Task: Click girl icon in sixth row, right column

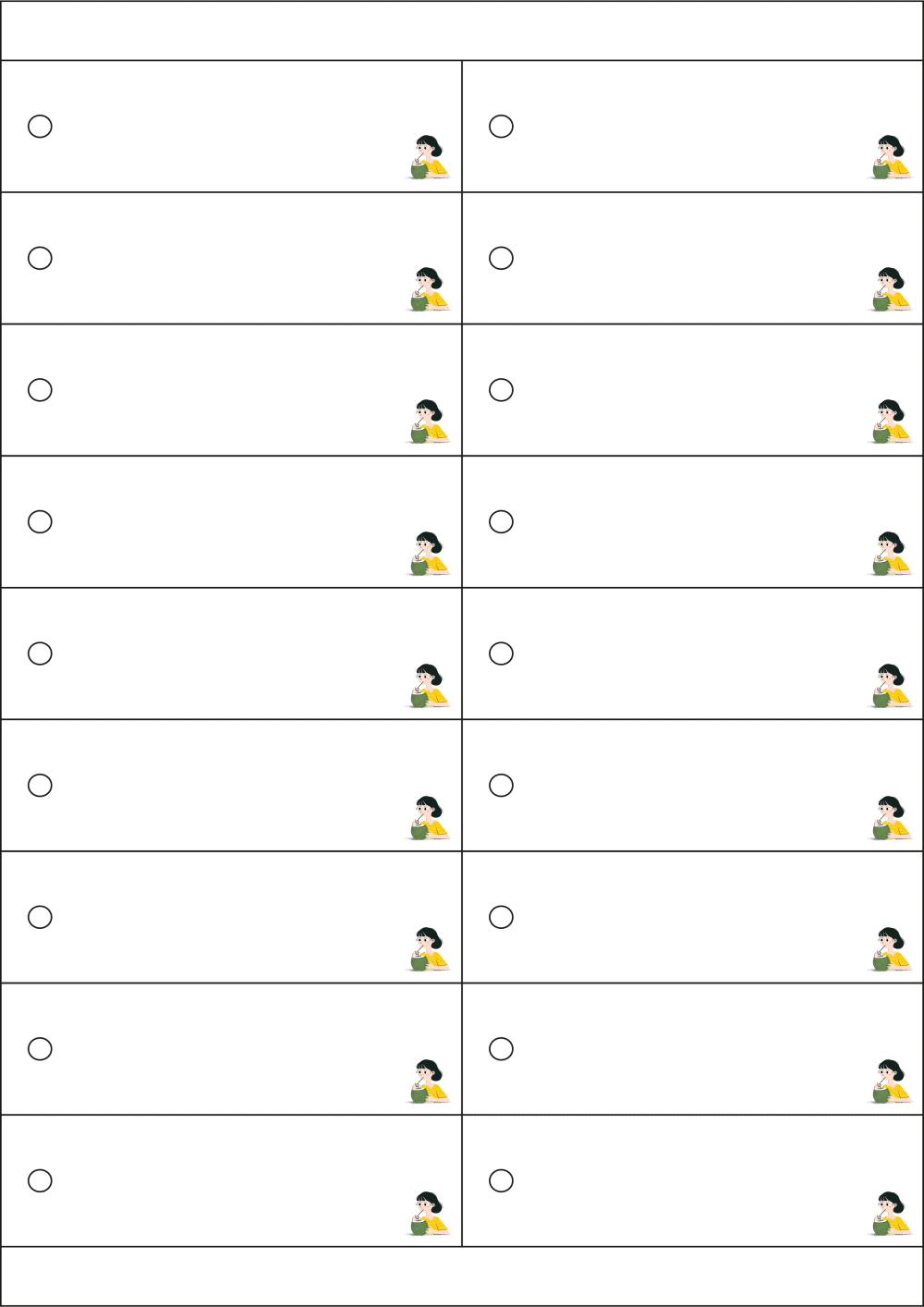Action: (890, 817)
